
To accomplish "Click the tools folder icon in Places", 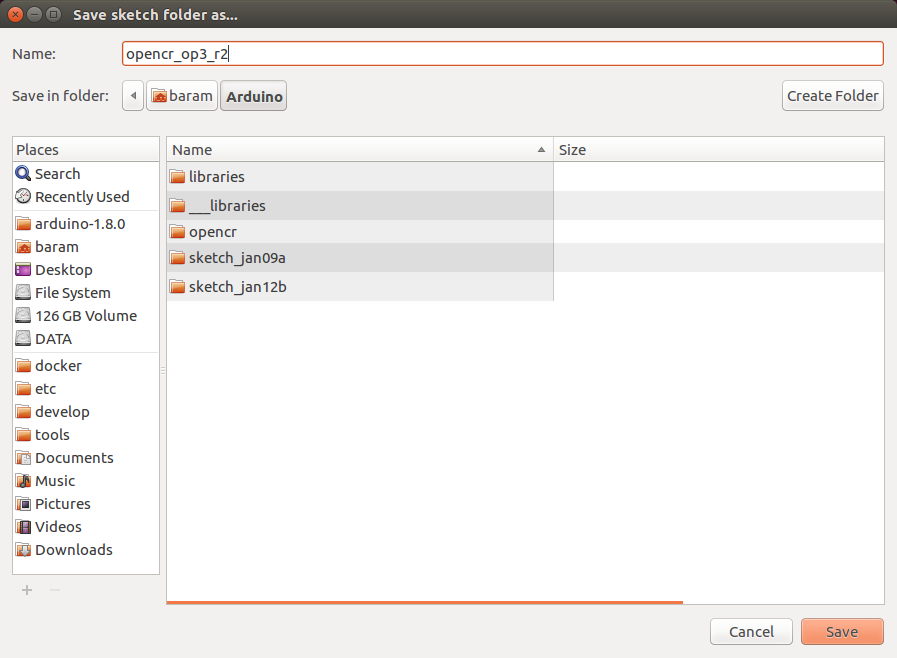I will pos(23,434).
